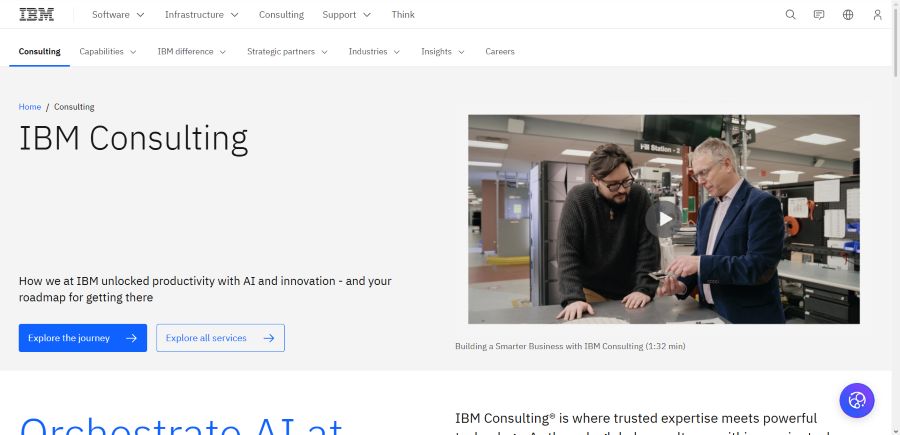Open the globe region selector icon
Image resolution: width=900 pixels, height=435 pixels.
click(x=848, y=14)
